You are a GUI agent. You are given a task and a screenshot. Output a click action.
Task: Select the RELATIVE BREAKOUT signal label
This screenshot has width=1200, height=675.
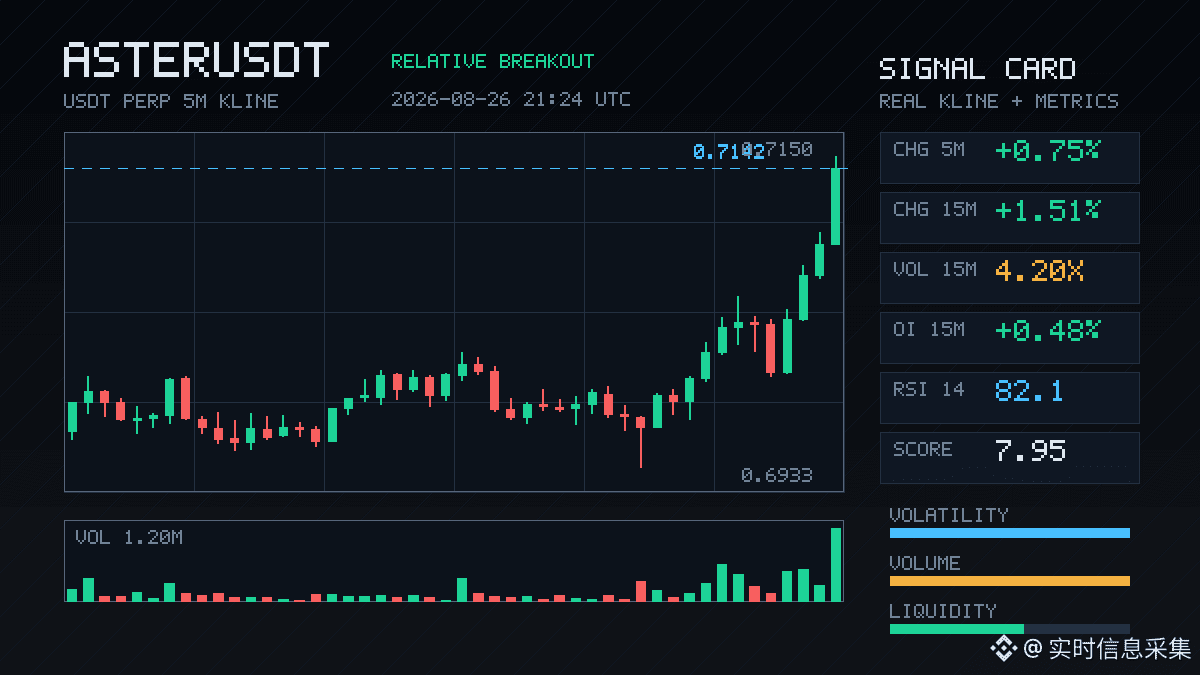[x=492, y=61]
